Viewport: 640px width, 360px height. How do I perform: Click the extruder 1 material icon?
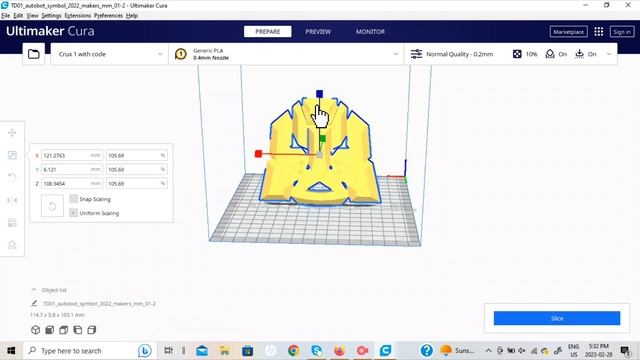[180, 54]
